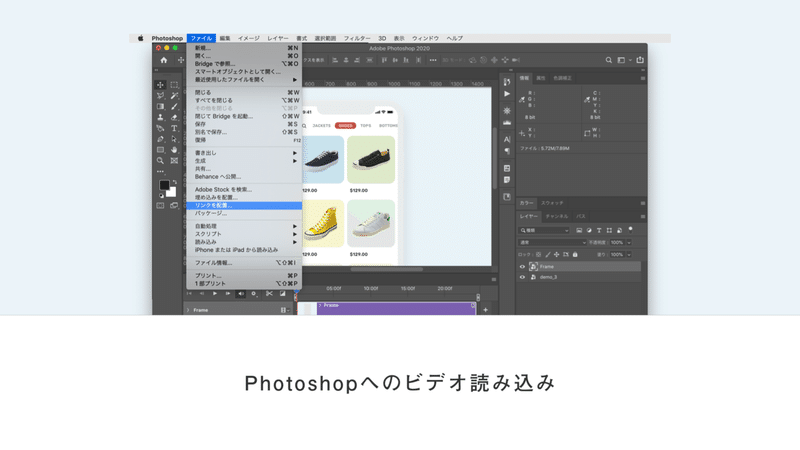800x450 pixels.
Task: Select the Hand tool
Action: click(174, 150)
